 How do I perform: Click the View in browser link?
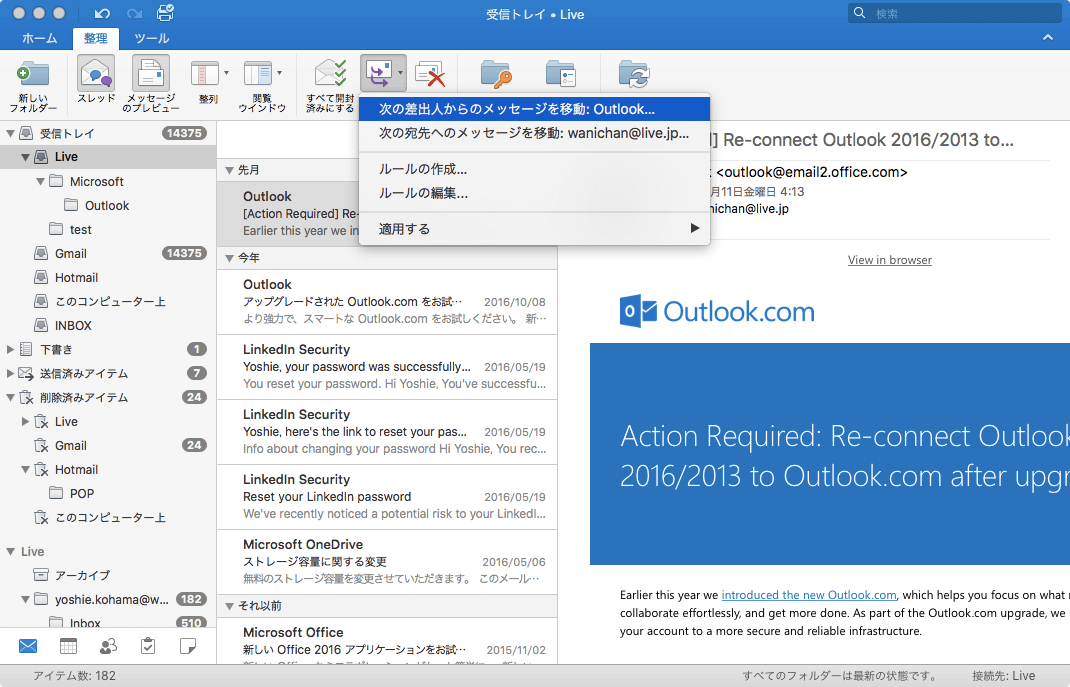[x=889, y=260]
